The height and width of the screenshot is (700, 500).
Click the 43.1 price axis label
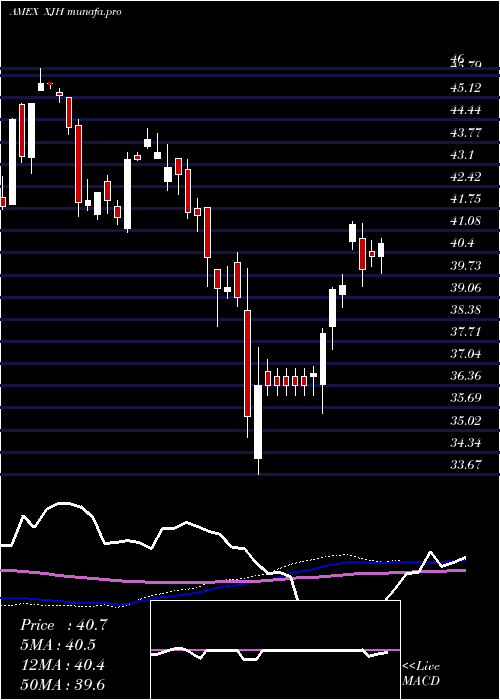click(x=462, y=154)
